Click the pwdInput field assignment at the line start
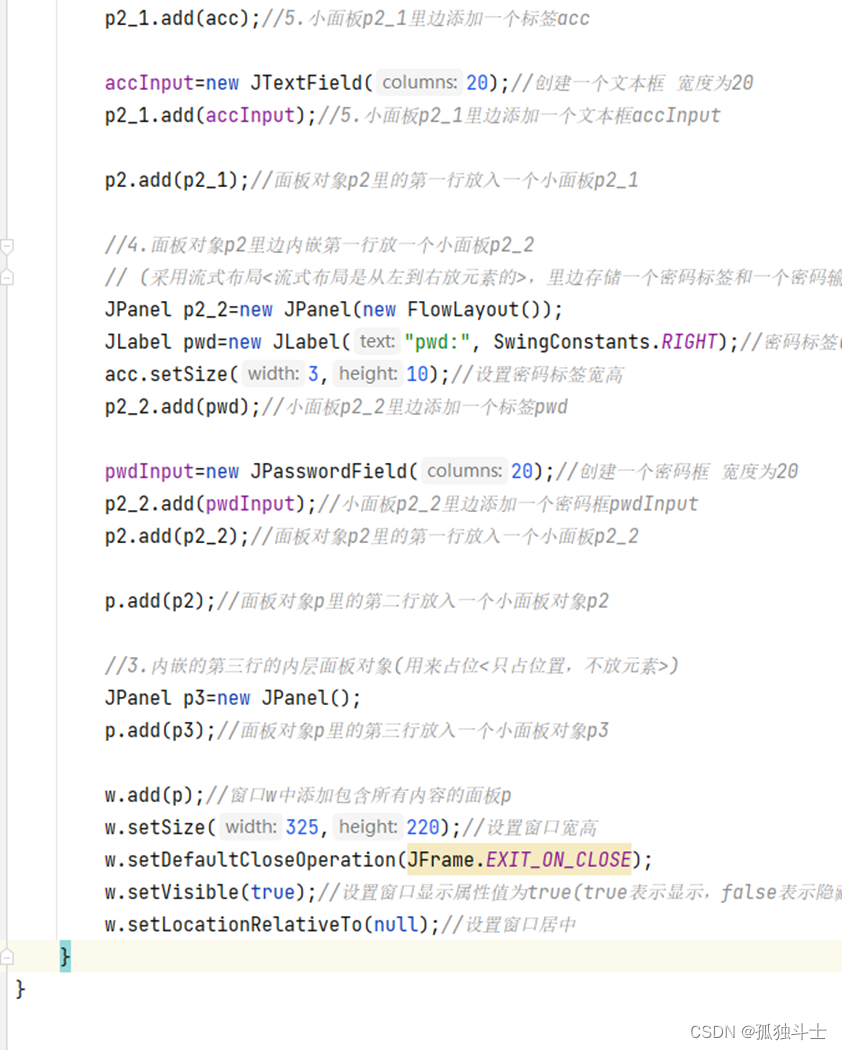 (x=149, y=471)
